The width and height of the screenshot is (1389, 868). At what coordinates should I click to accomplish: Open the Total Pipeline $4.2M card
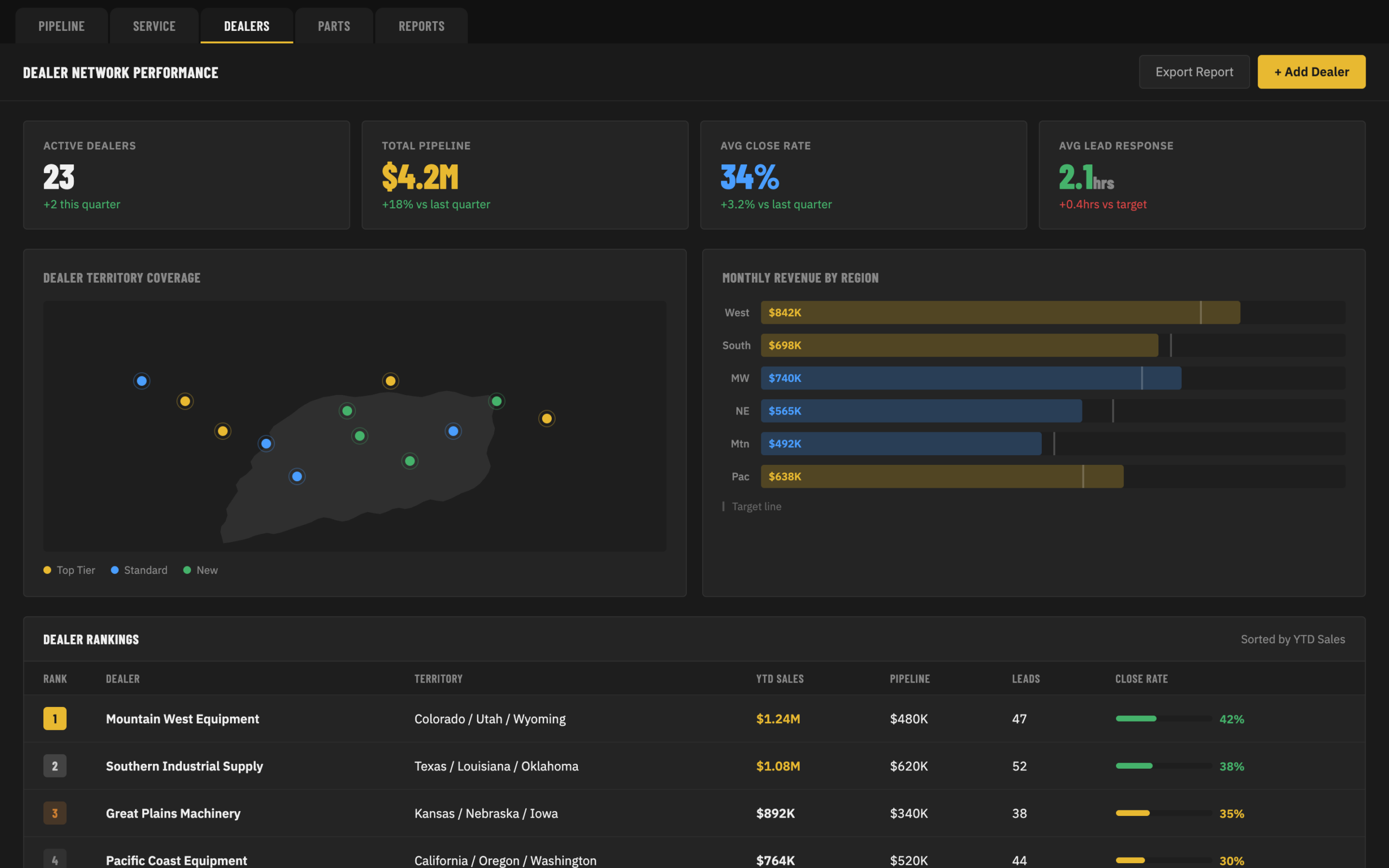point(525,175)
